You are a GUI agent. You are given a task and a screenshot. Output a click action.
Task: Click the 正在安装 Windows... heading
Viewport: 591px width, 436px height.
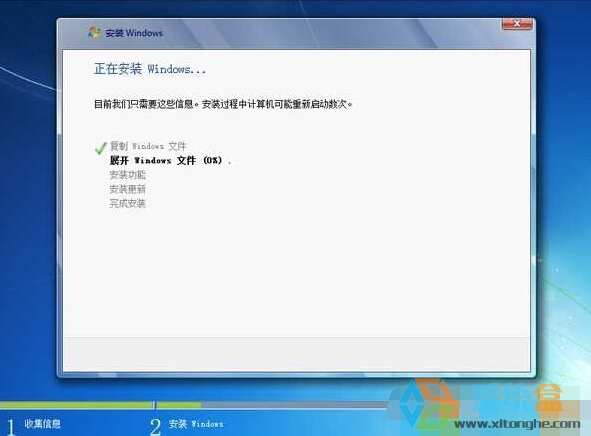(x=150, y=69)
